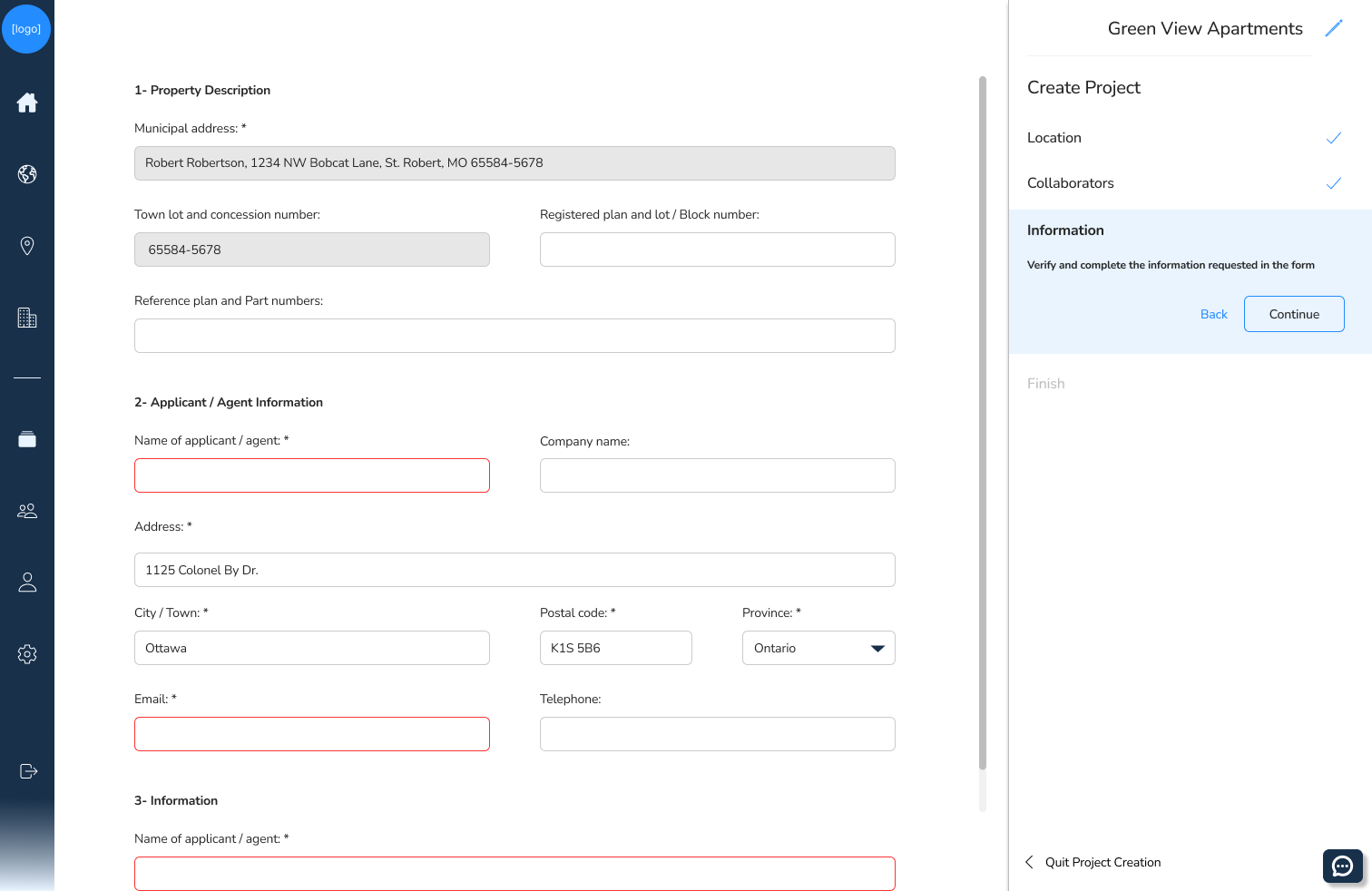Click Quit Project Creation link
Image resolution: width=1372 pixels, height=891 pixels.
pos(1102,862)
